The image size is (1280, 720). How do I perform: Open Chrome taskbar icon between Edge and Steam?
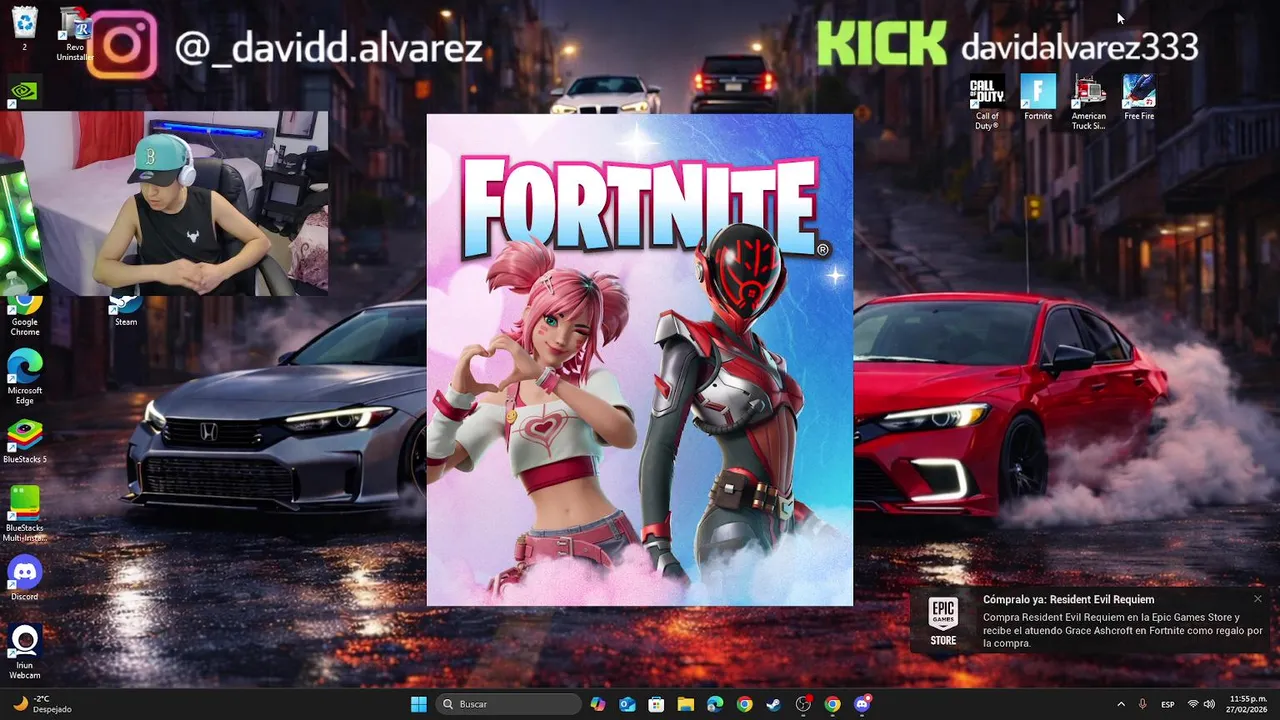pos(744,704)
